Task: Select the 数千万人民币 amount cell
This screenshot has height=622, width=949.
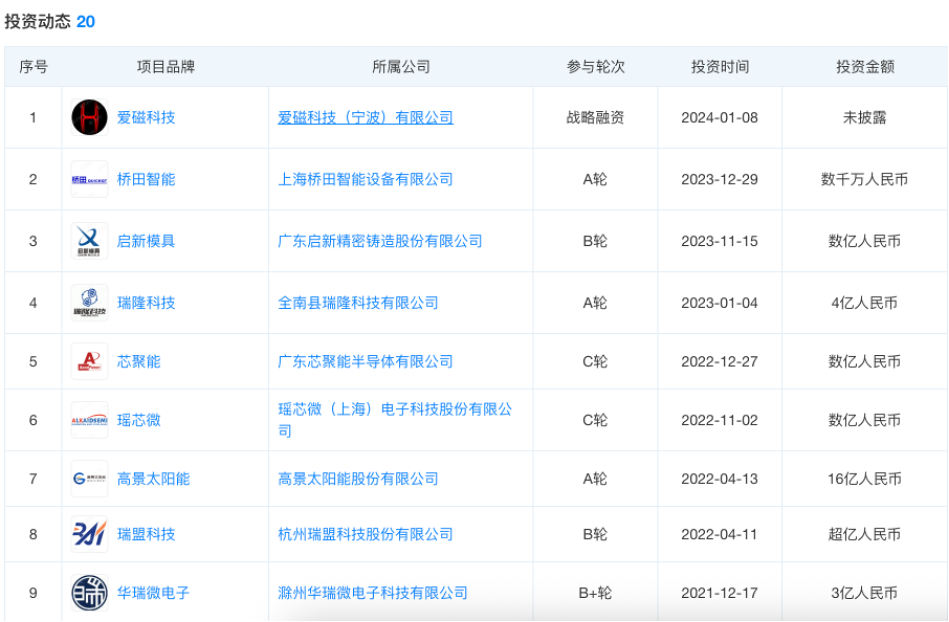Action: click(x=865, y=179)
